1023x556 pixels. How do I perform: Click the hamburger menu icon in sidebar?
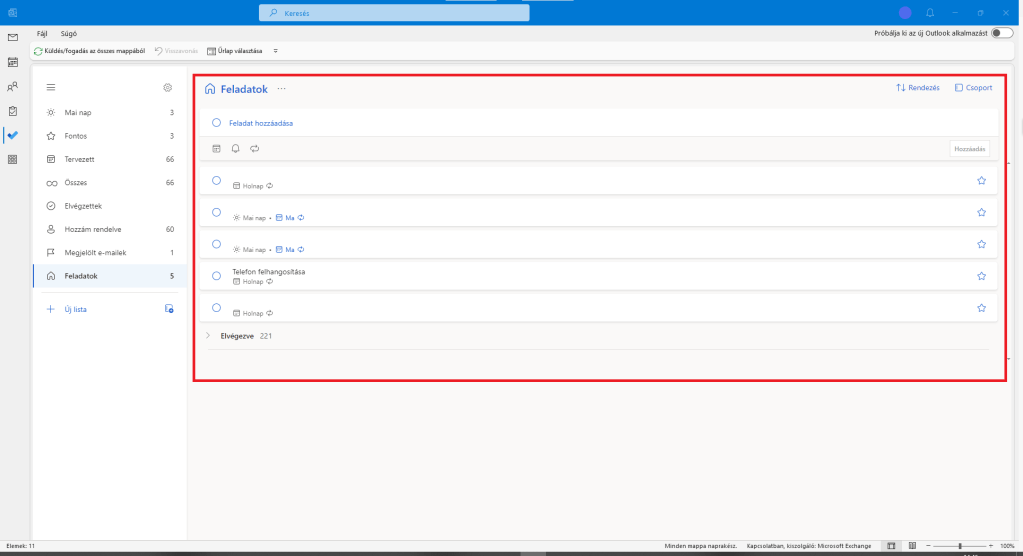pos(51,88)
